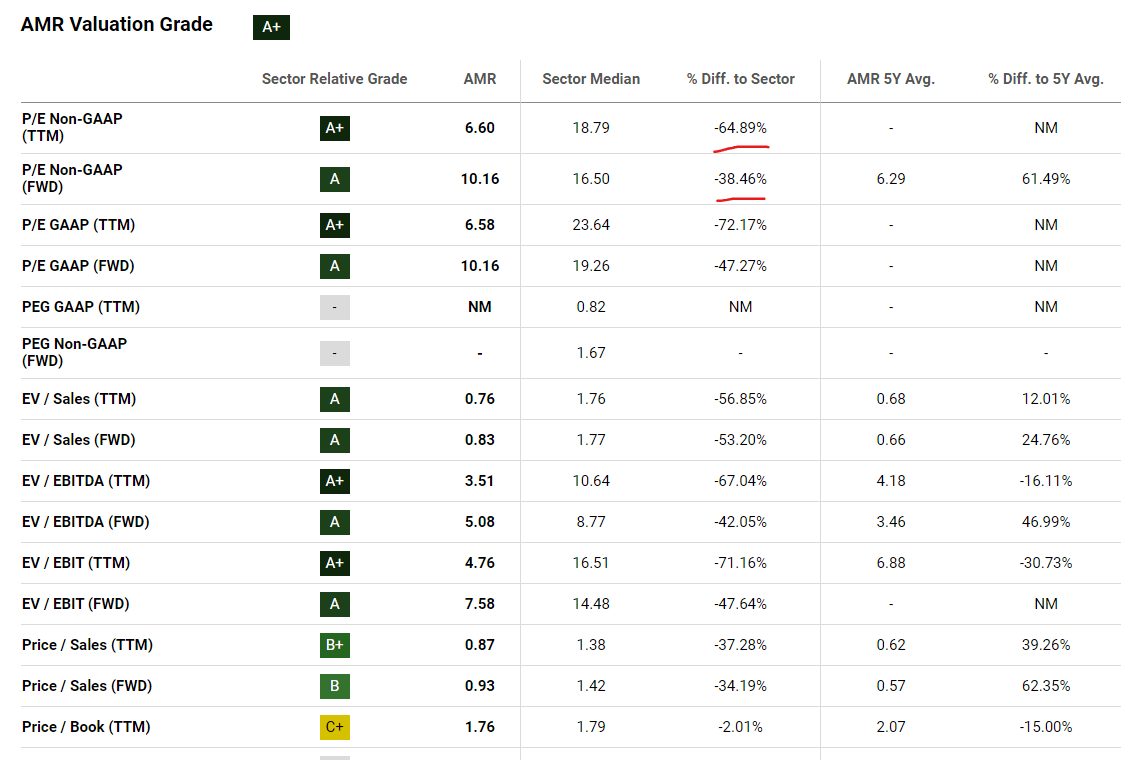Viewport: 1138px width, 760px height.
Task: Click the A grade badge for P/E GAAP (FWD)
Action: tap(335, 266)
